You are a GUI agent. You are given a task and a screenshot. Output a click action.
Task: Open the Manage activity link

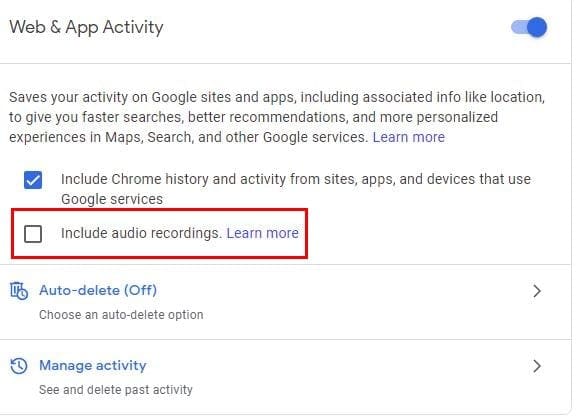pos(93,365)
